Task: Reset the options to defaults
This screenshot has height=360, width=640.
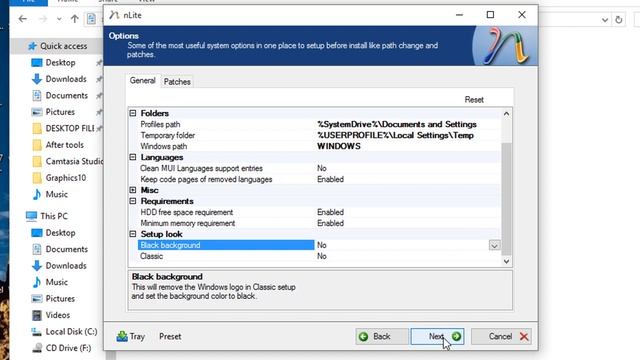Action: pos(474,100)
